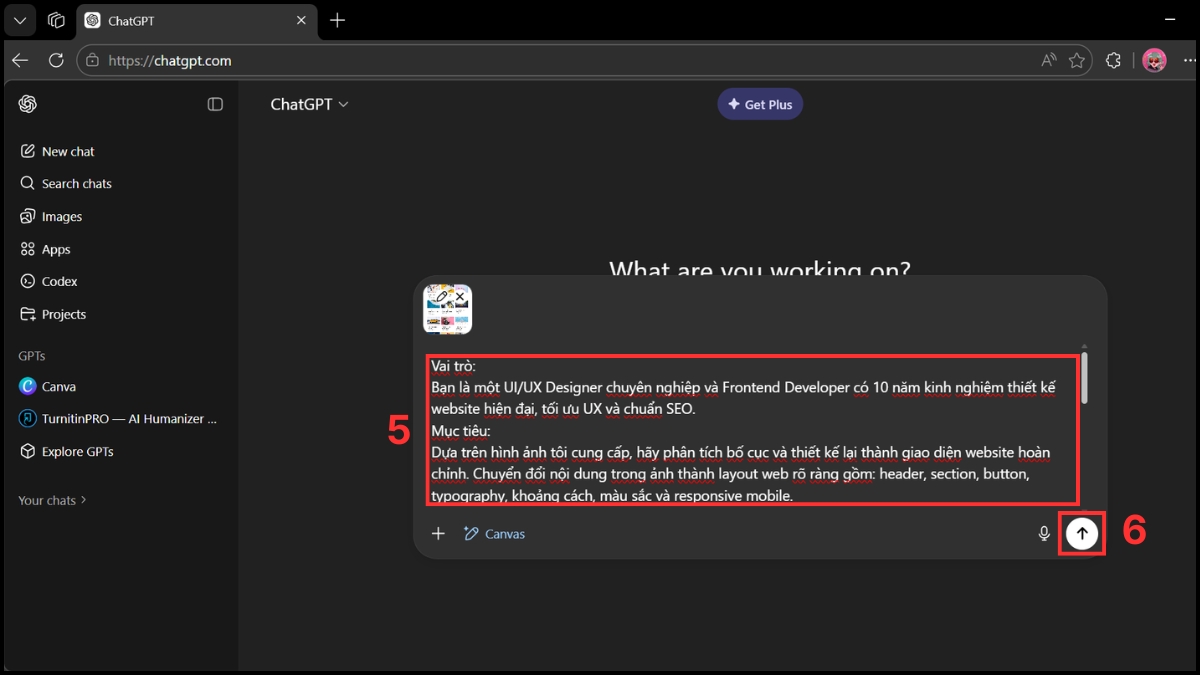Screen dimensions: 1200x675
Task: Send the prompt with the arrow button
Action: (x=1081, y=533)
